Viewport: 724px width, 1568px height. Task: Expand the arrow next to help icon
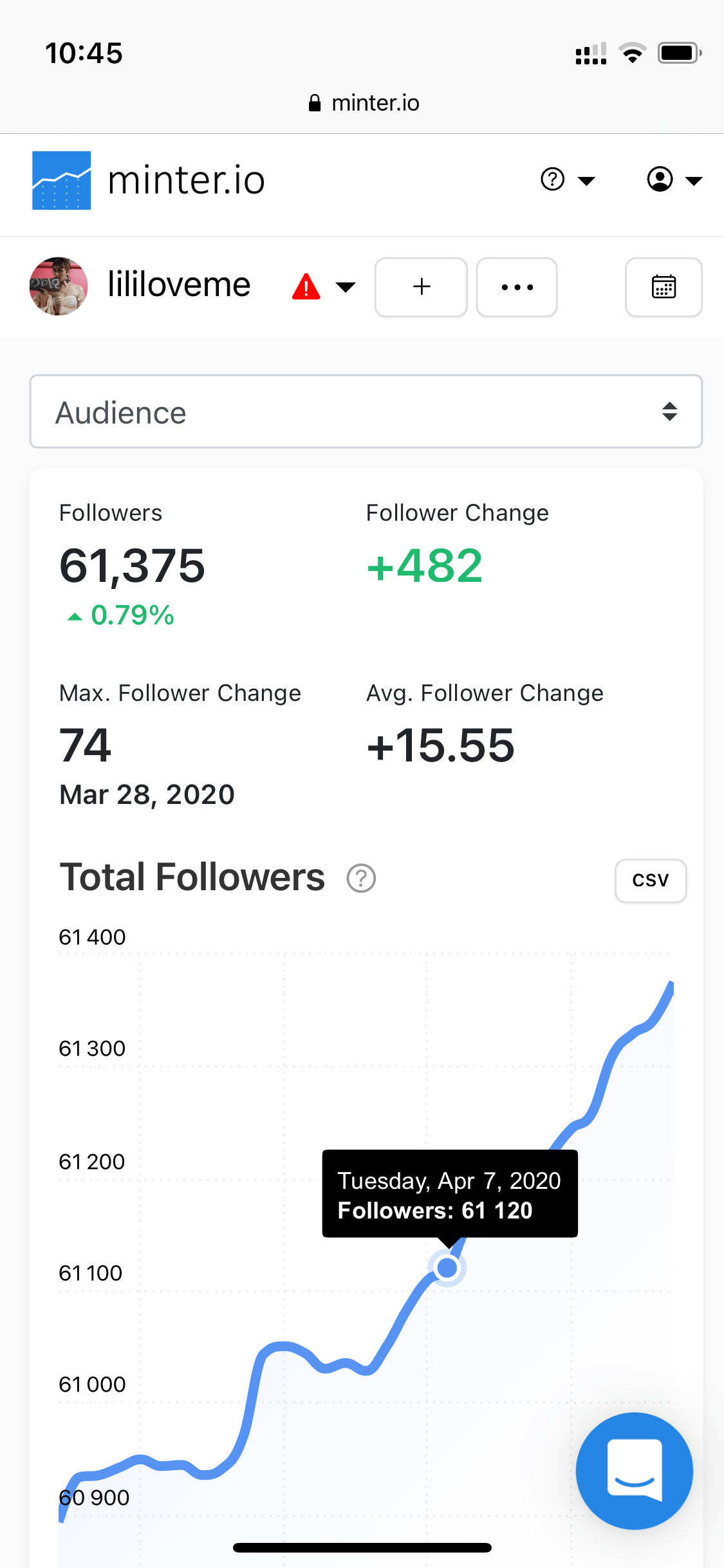pos(586,181)
